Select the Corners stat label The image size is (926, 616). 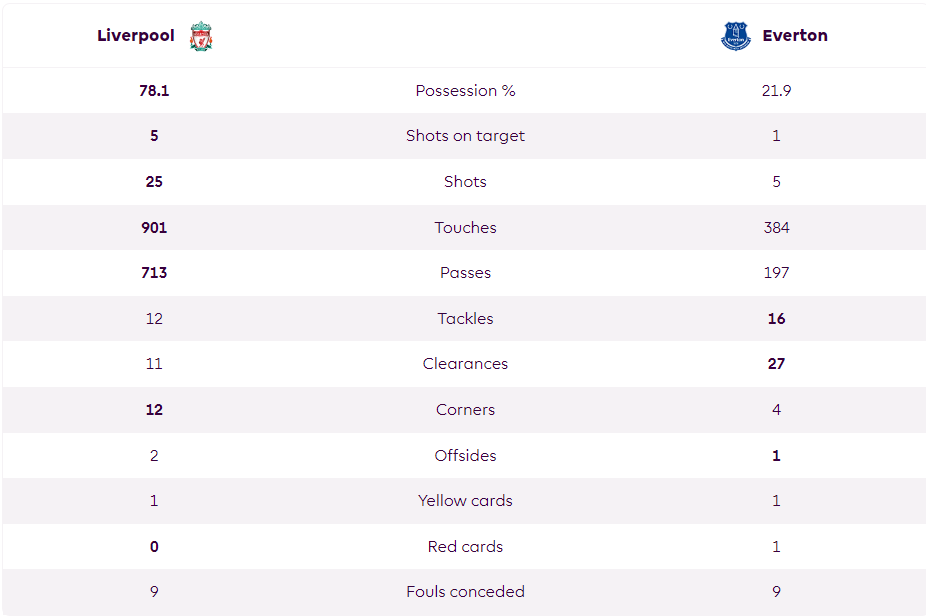(x=465, y=409)
